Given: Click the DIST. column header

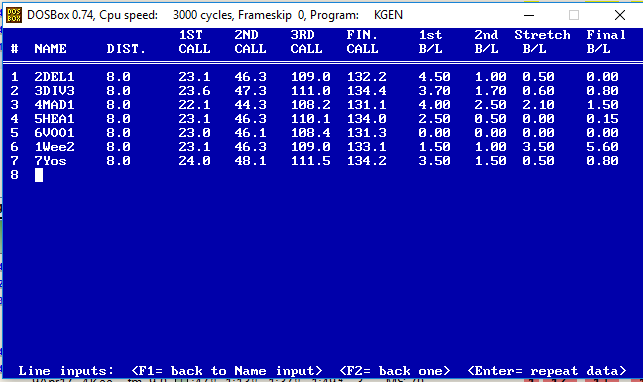Looking at the screenshot, I should tap(126, 49).
